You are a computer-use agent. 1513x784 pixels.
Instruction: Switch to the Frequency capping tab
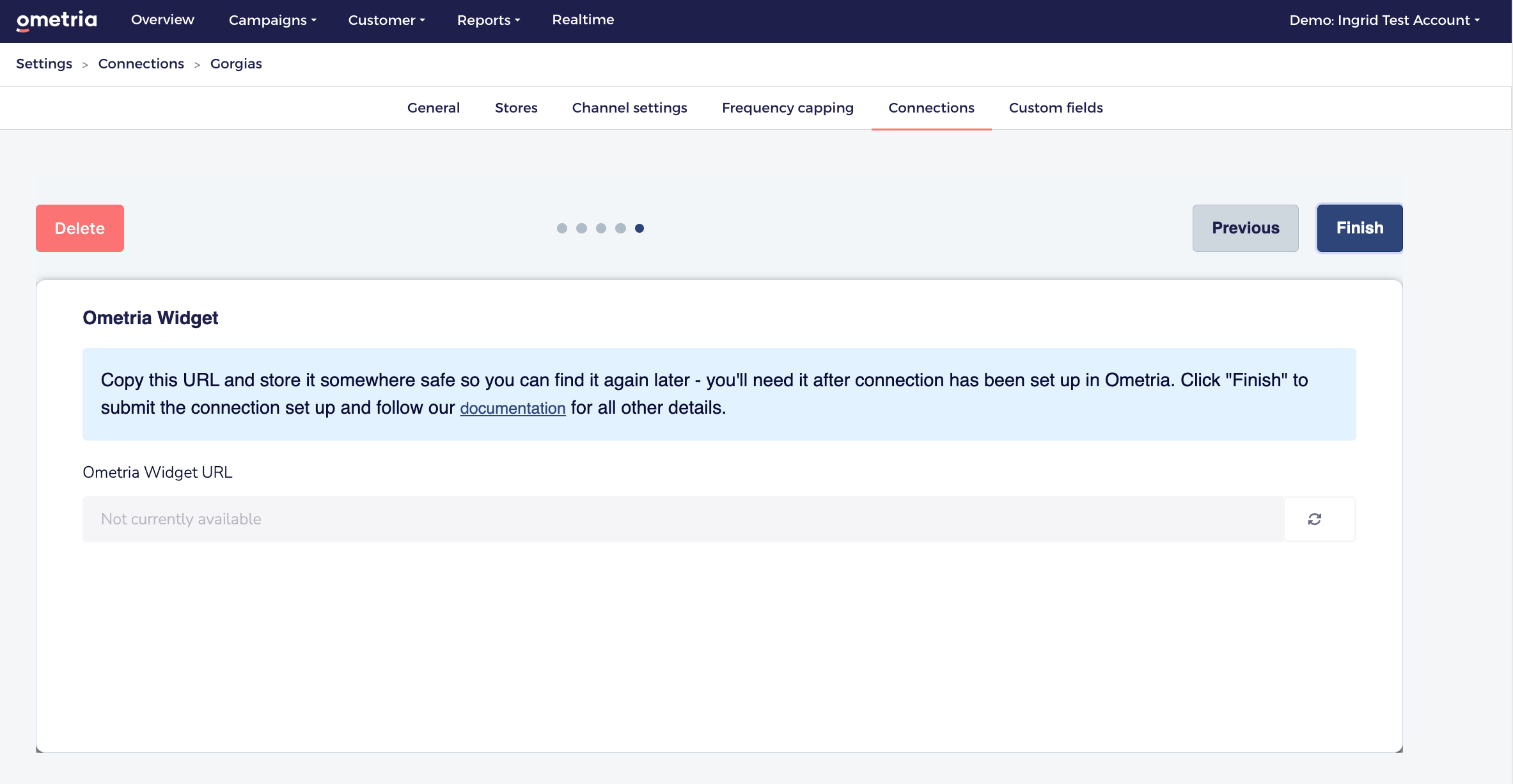point(788,107)
